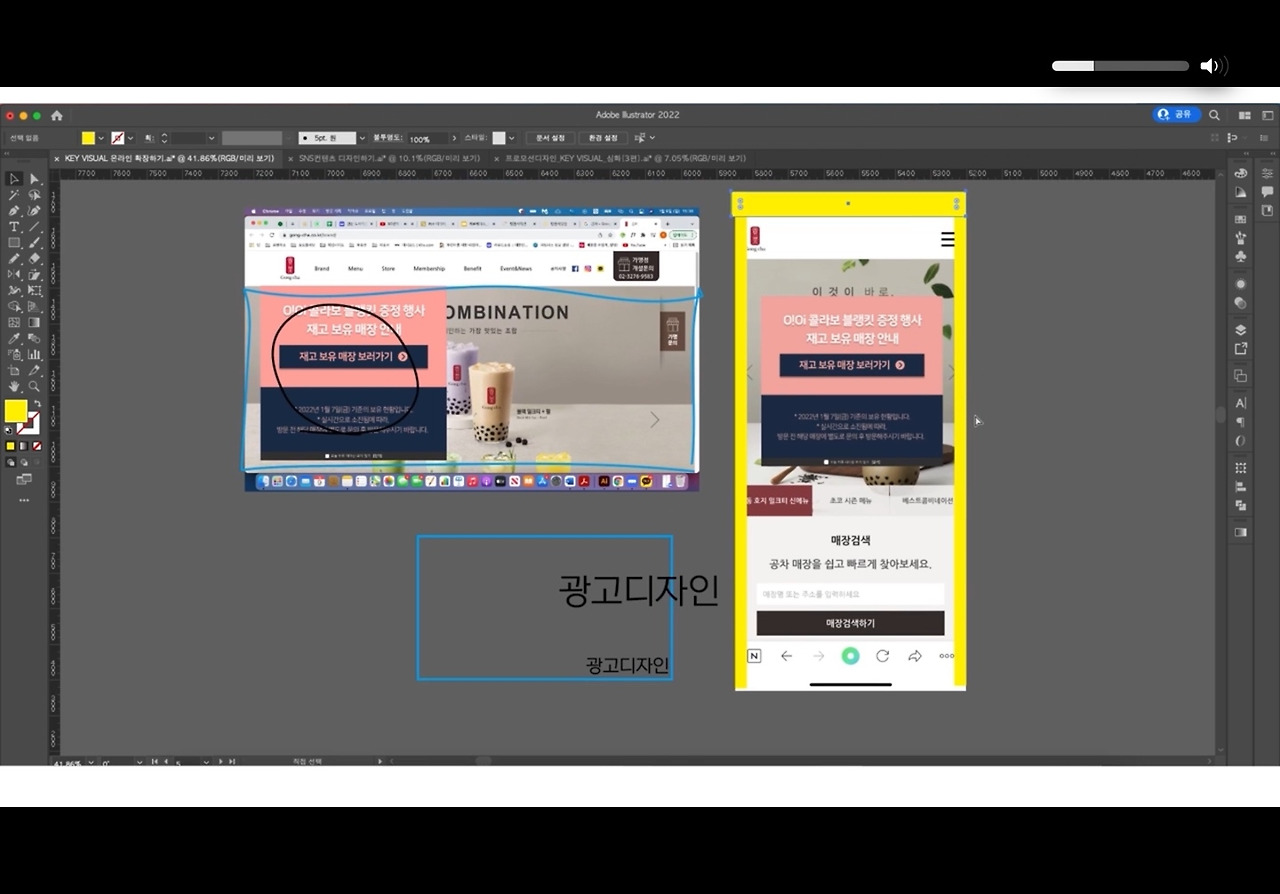The height and width of the screenshot is (894, 1280).
Task: Activate the Type tool
Action: pyautogui.click(x=14, y=227)
